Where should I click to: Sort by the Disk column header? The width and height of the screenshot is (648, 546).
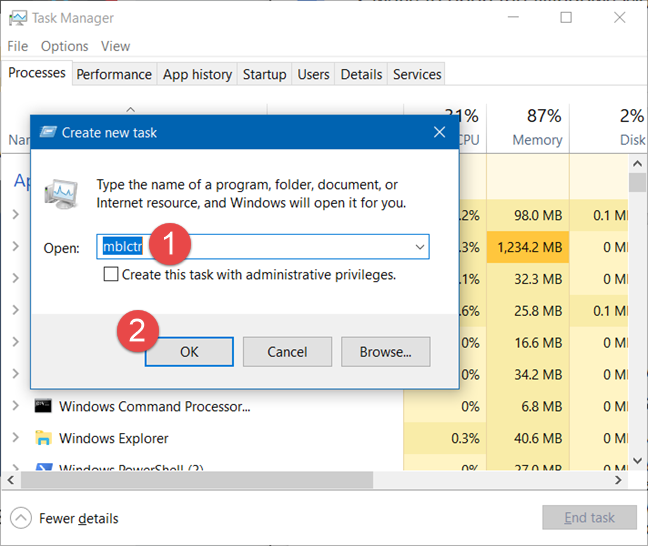(x=608, y=128)
